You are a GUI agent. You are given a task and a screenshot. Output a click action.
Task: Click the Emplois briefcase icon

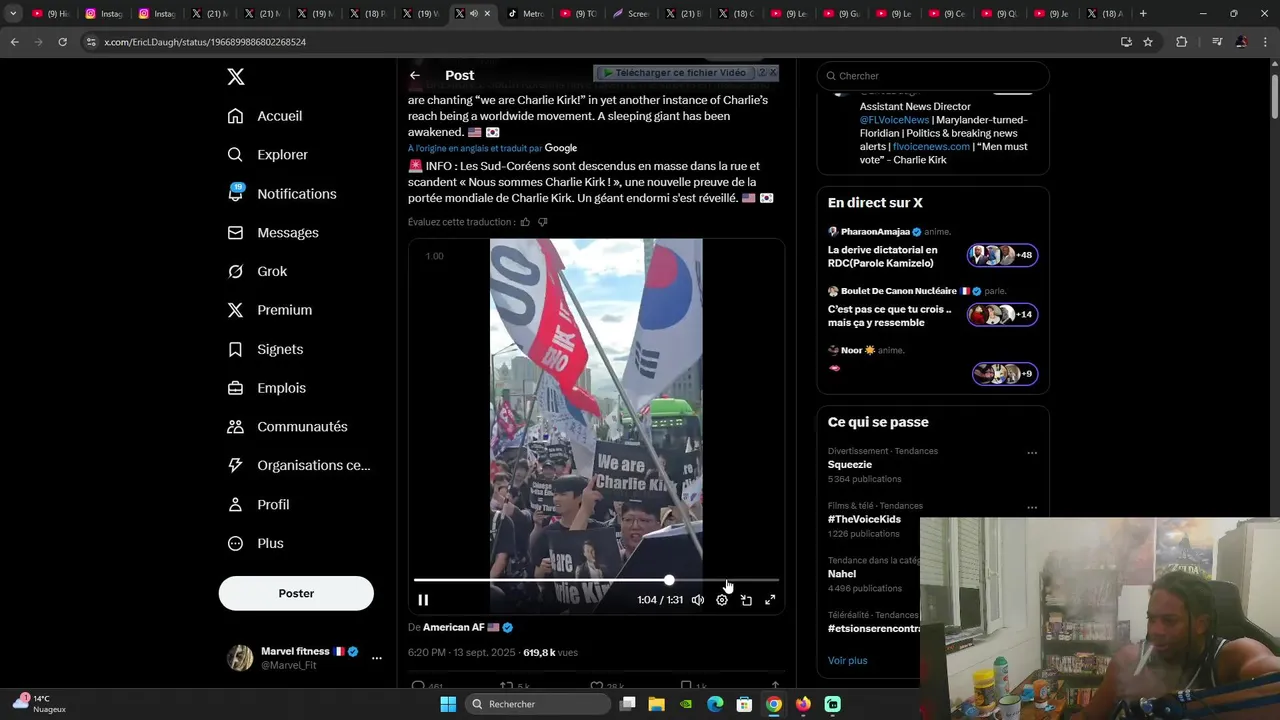(235, 388)
